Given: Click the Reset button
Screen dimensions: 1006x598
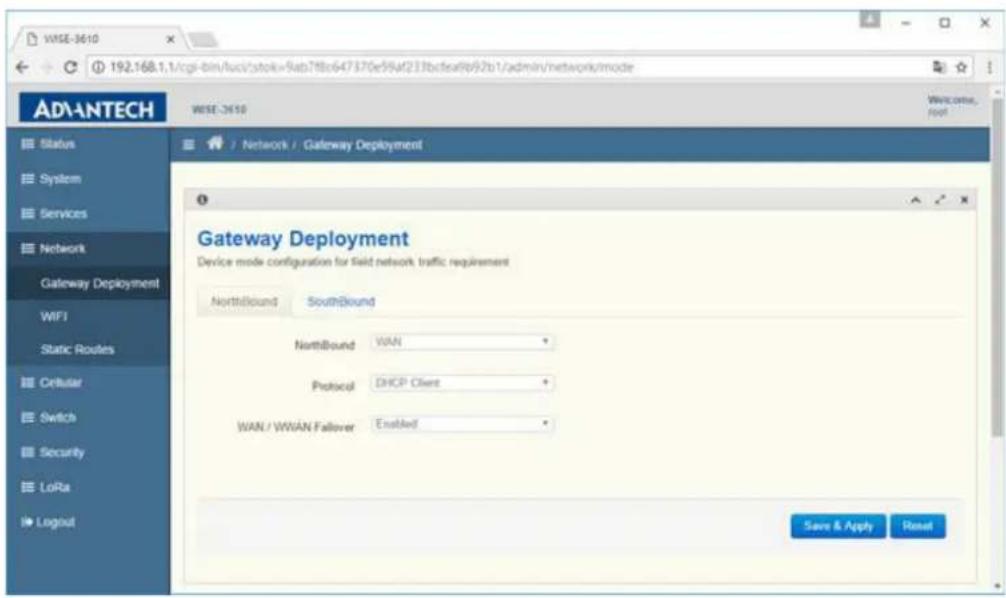Looking at the screenshot, I should (917, 526).
